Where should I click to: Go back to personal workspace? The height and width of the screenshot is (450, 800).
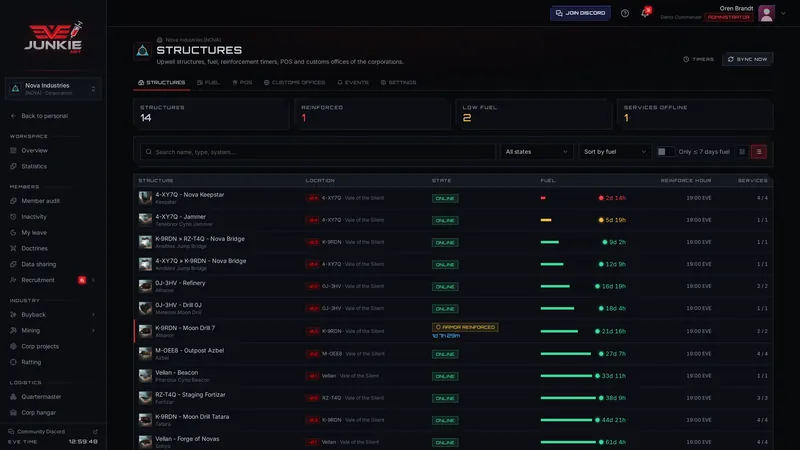click(x=39, y=116)
